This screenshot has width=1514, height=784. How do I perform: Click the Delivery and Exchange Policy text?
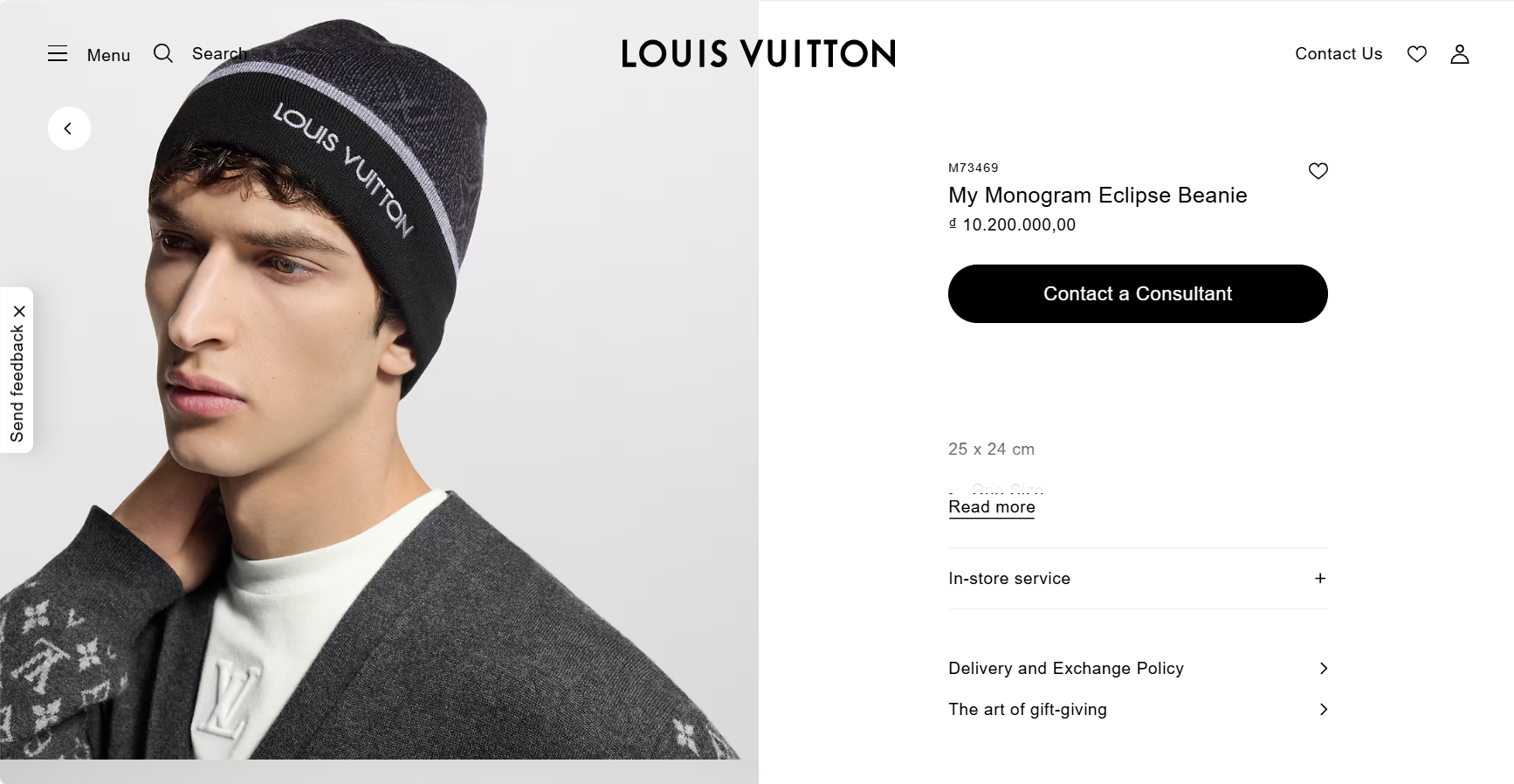[1065, 668]
